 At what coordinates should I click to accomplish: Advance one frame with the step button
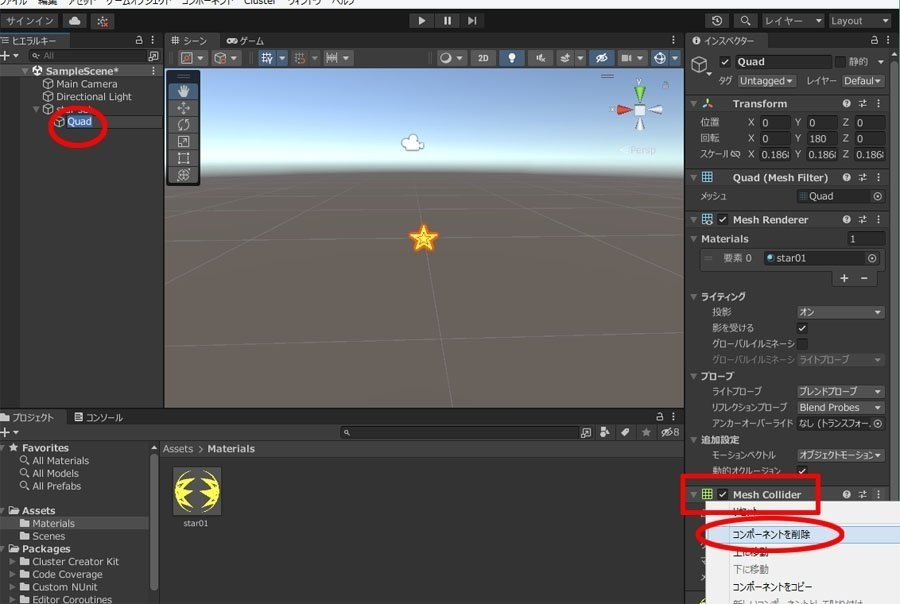click(472, 21)
